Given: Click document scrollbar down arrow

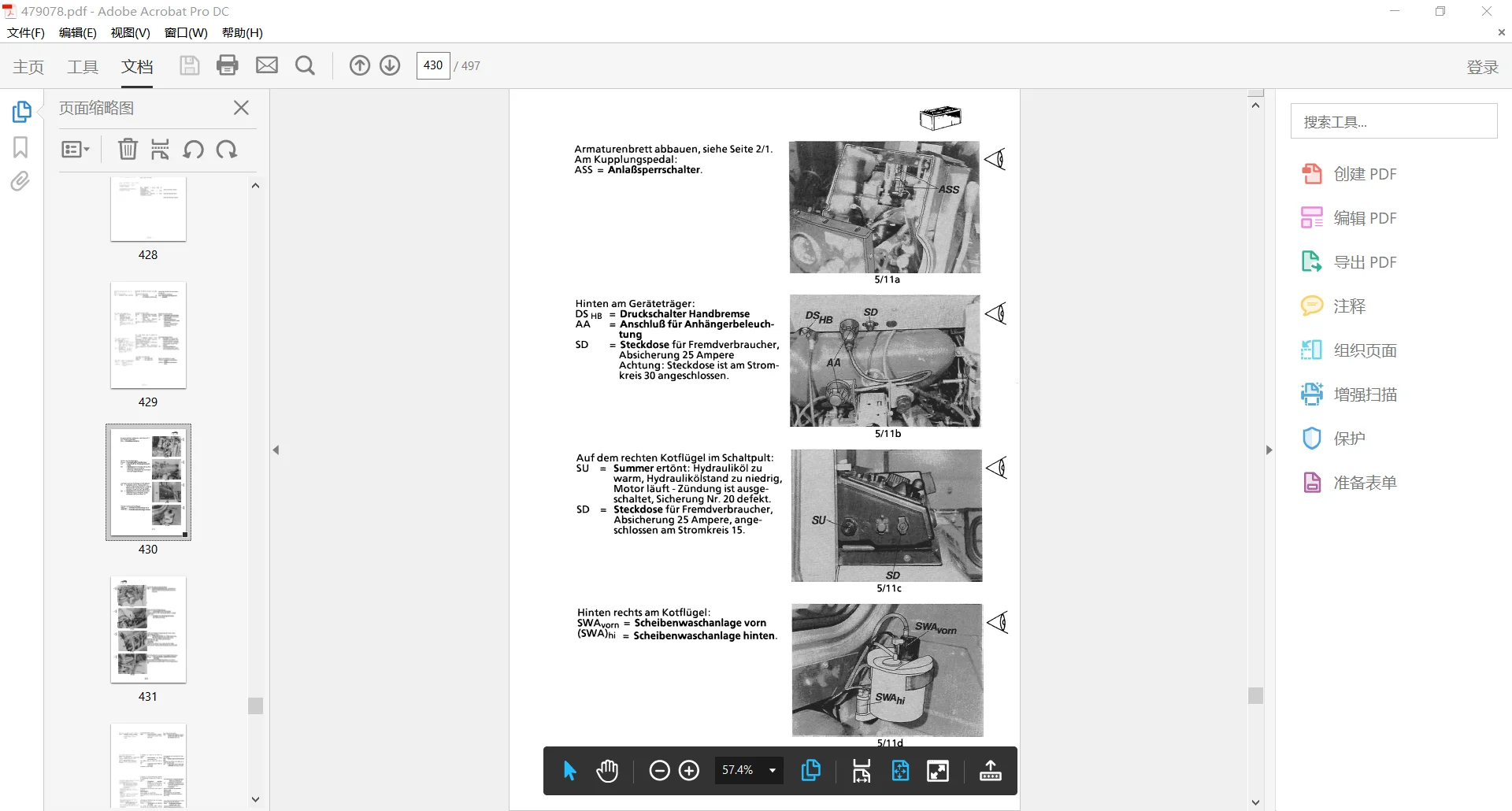Looking at the screenshot, I should (x=1256, y=803).
